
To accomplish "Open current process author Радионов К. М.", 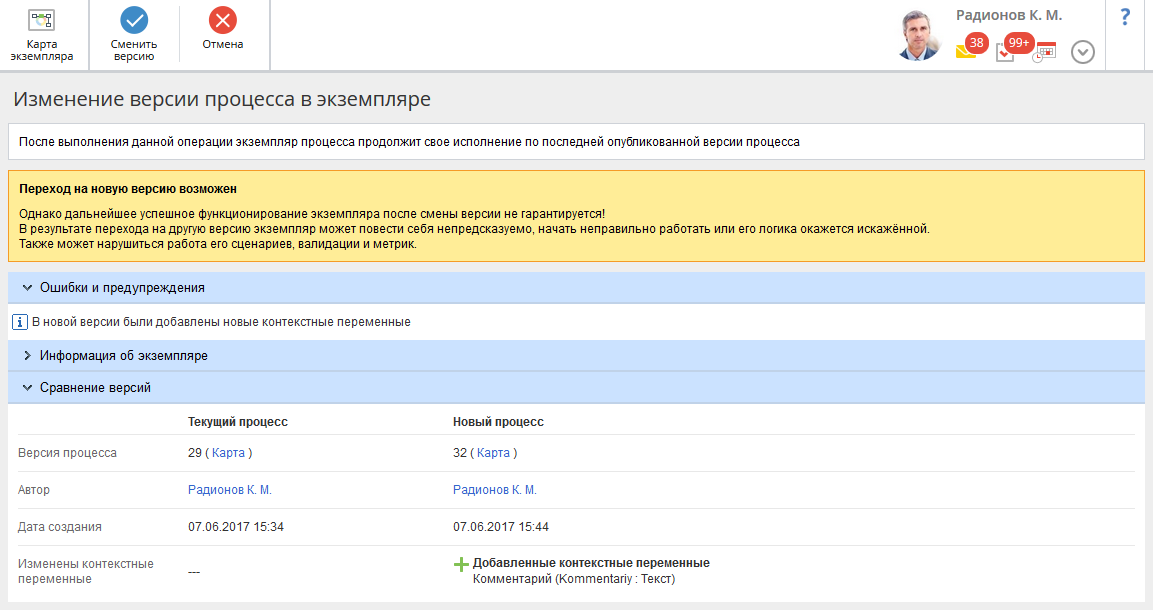I will 230,490.
